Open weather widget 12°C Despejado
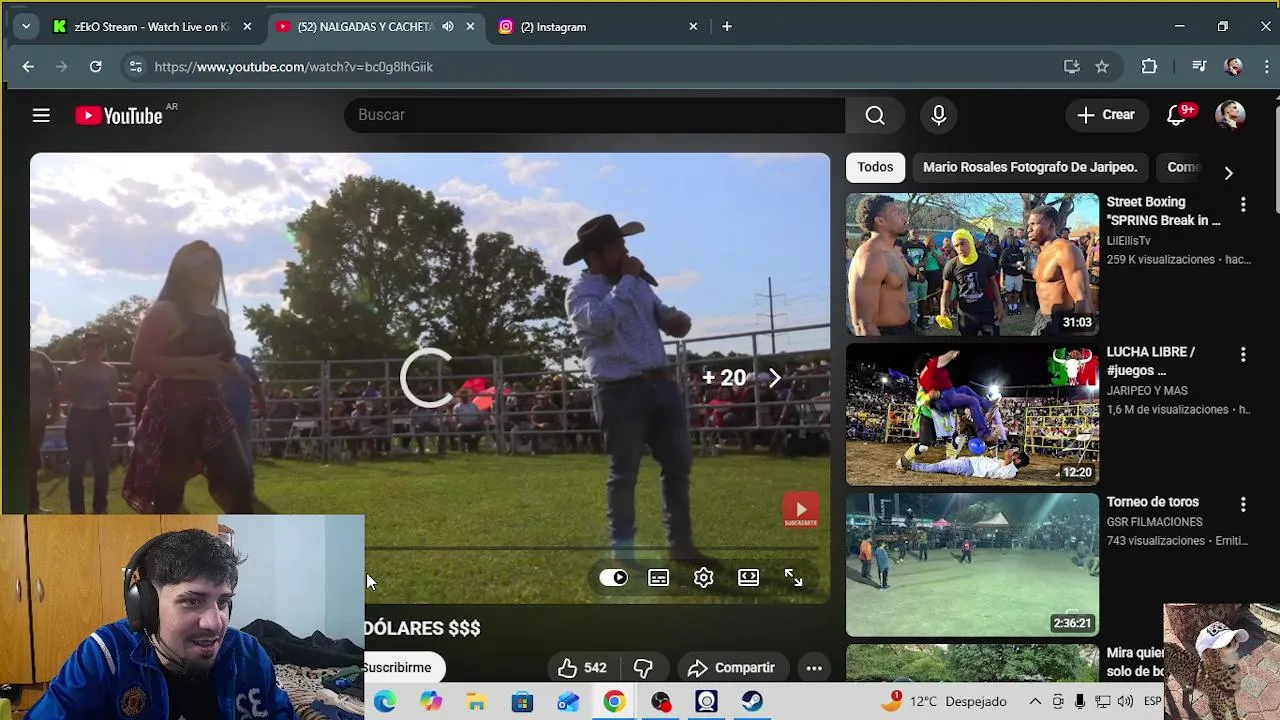The height and width of the screenshot is (720, 1280). tap(943, 702)
